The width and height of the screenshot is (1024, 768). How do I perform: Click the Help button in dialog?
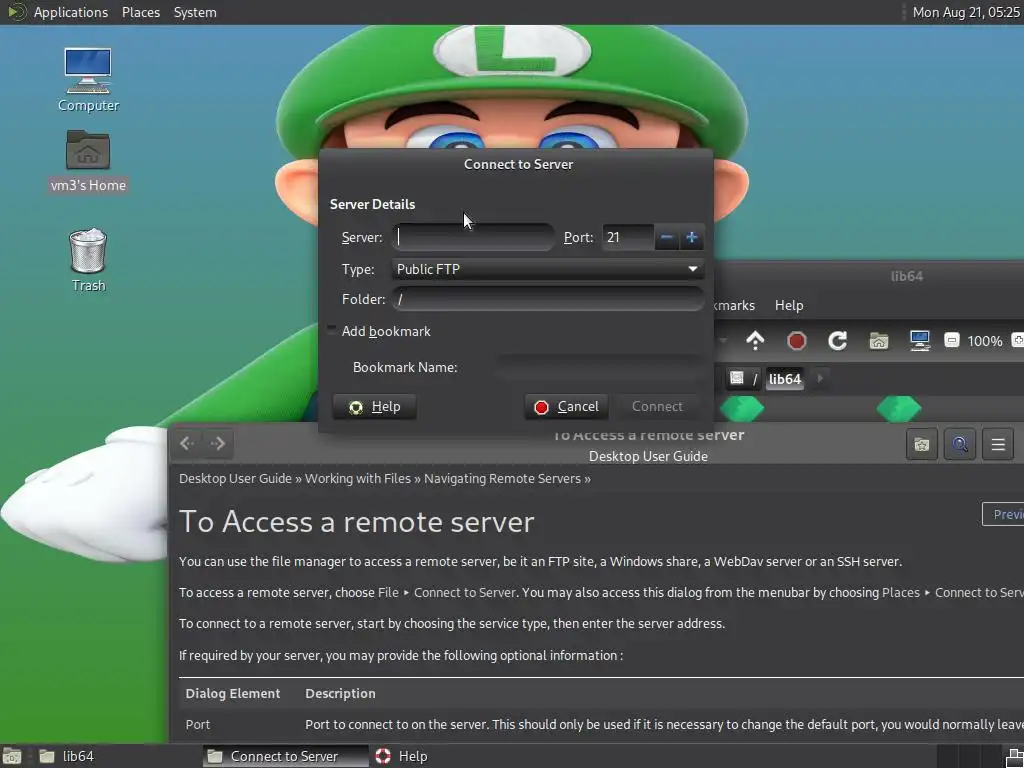click(374, 406)
